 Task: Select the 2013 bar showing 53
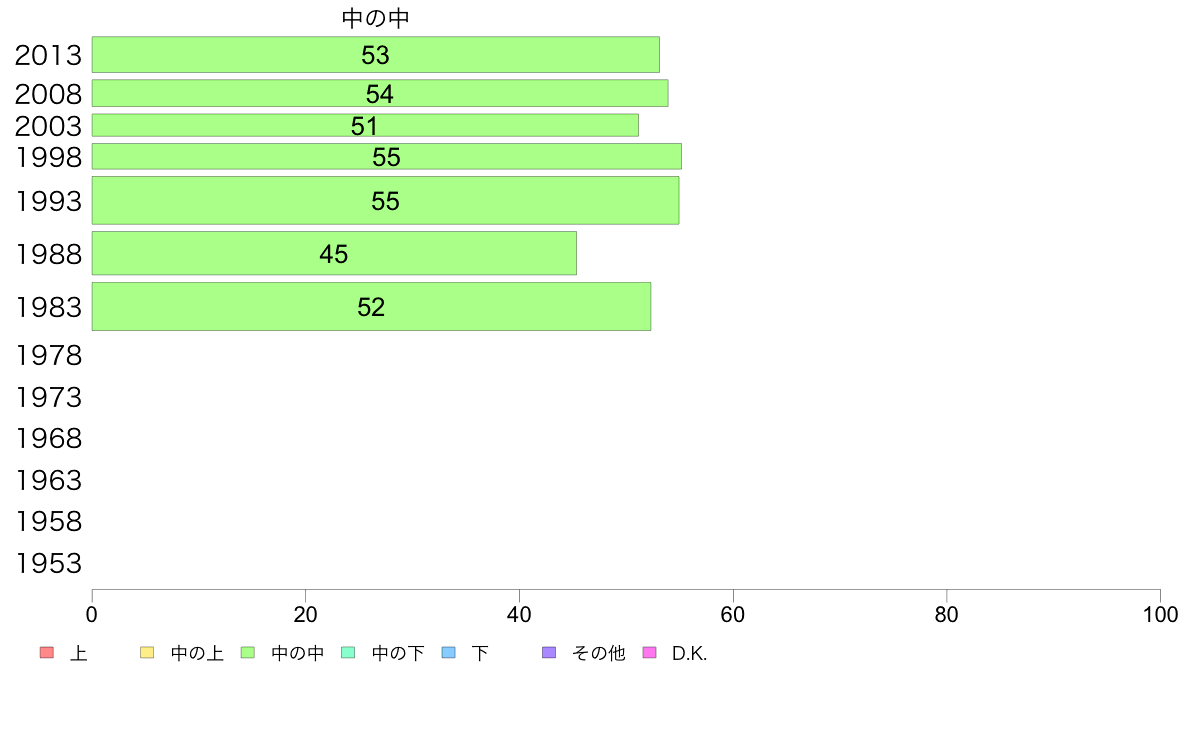click(x=376, y=55)
